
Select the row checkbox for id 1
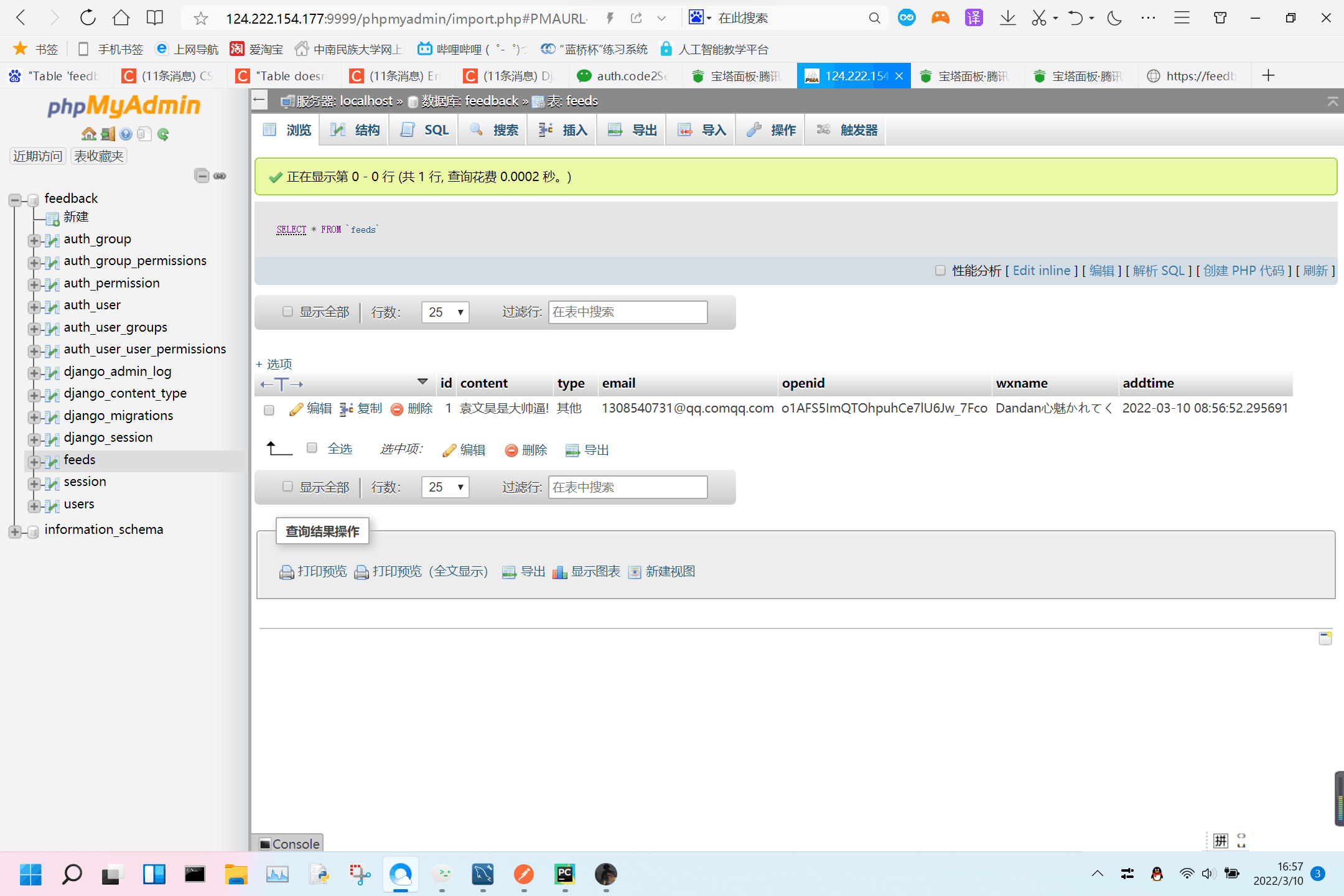coord(269,410)
